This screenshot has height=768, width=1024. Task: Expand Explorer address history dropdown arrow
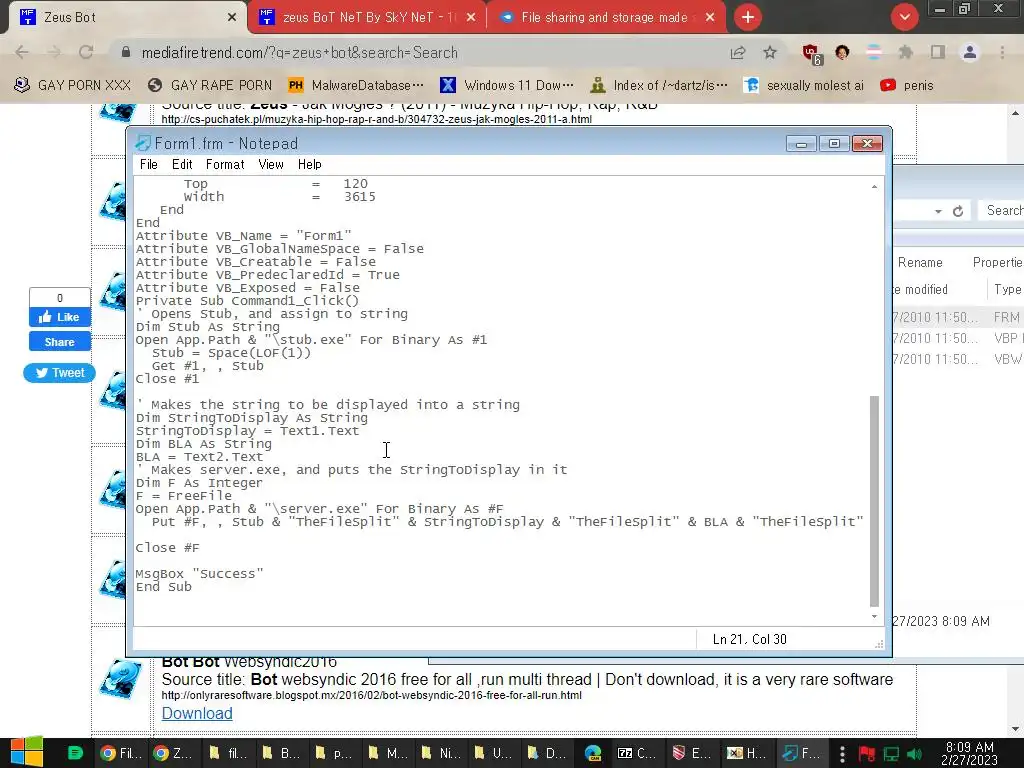tap(938, 211)
